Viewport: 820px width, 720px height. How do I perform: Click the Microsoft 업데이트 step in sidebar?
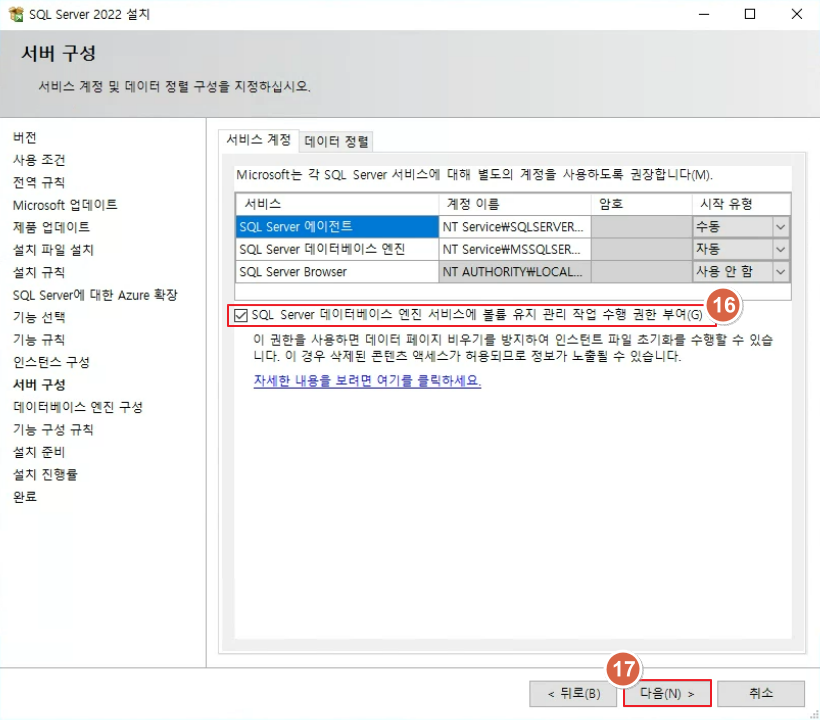pyautogui.click(x=65, y=205)
